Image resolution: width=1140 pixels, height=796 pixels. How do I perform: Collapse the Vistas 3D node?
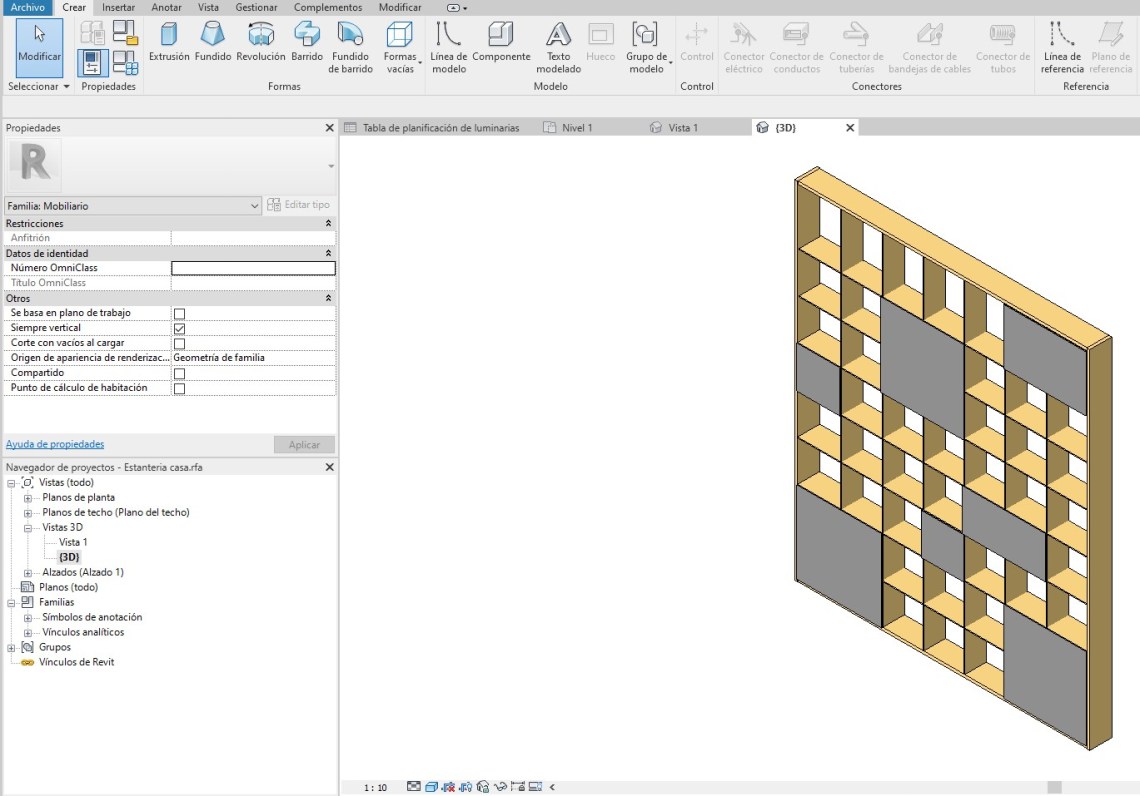28,528
